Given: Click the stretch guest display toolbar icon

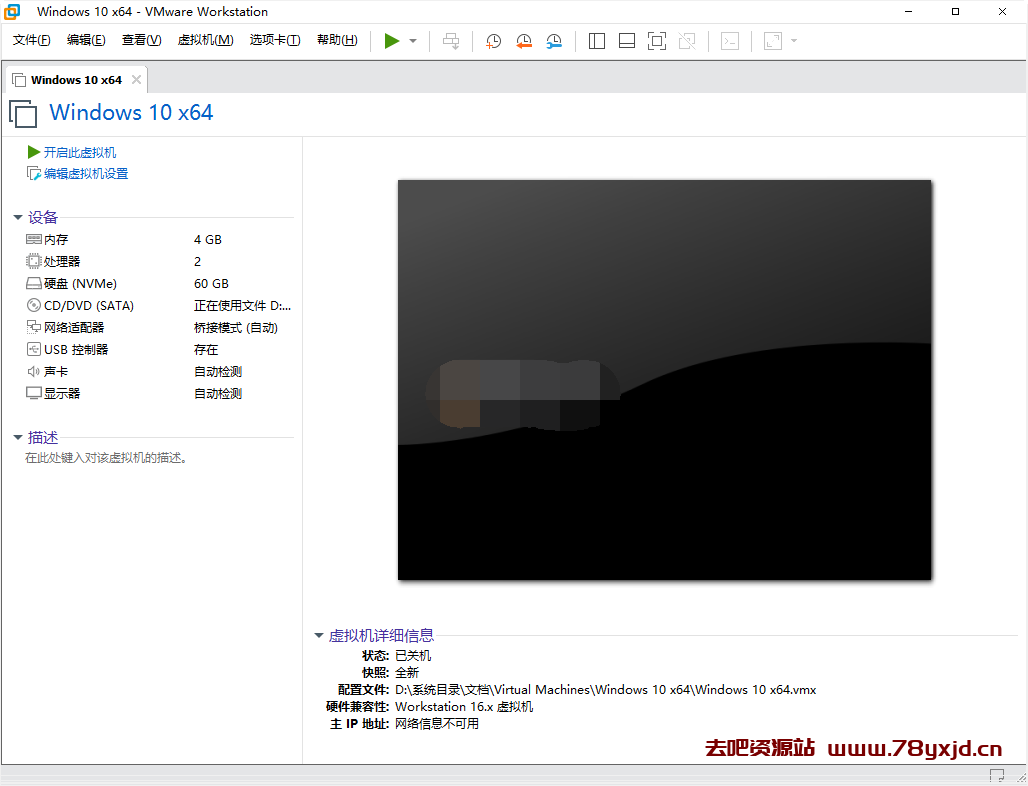Looking at the screenshot, I should coord(773,41).
